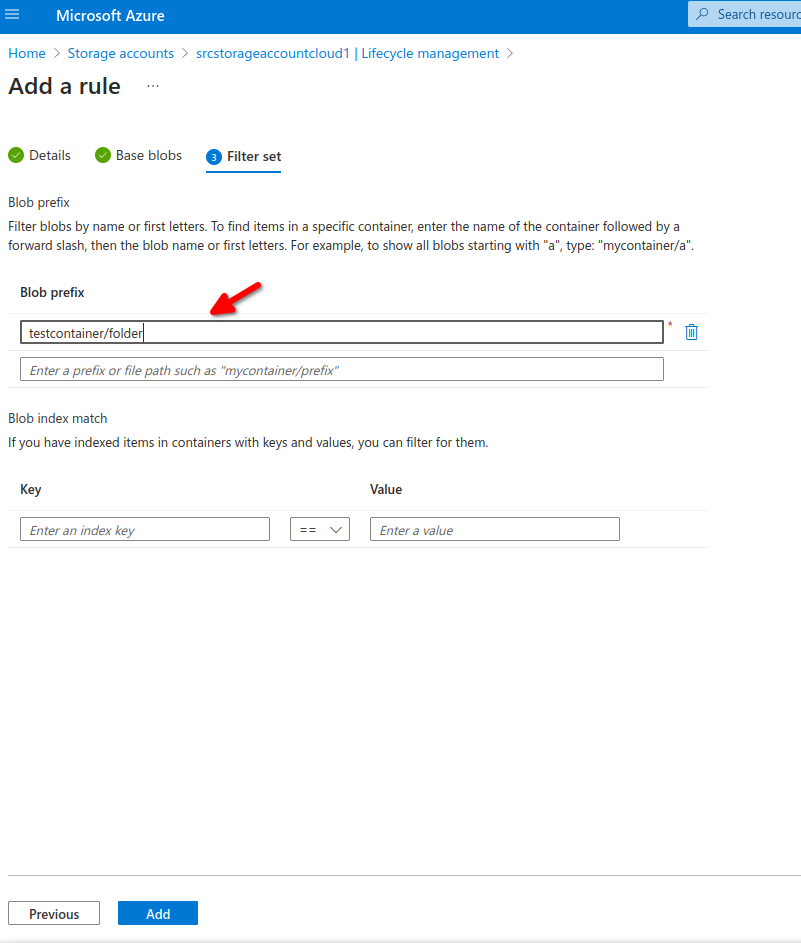Click the green checkmark beside Details
This screenshot has width=801, height=943.
pos(16,155)
